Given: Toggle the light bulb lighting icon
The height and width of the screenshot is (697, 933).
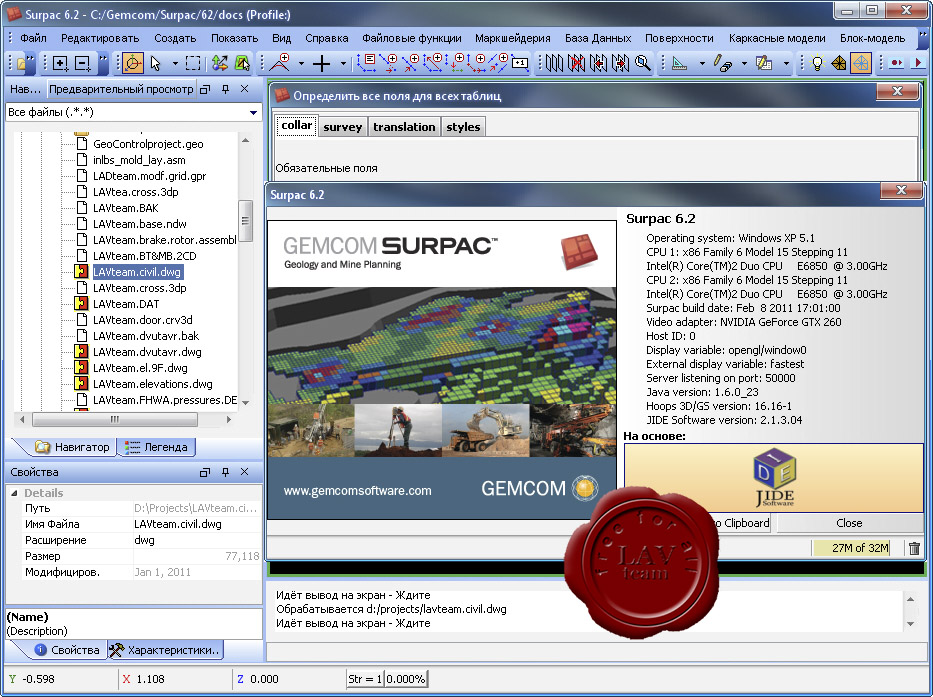Looking at the screenshot, I should (x=817, y=63).
